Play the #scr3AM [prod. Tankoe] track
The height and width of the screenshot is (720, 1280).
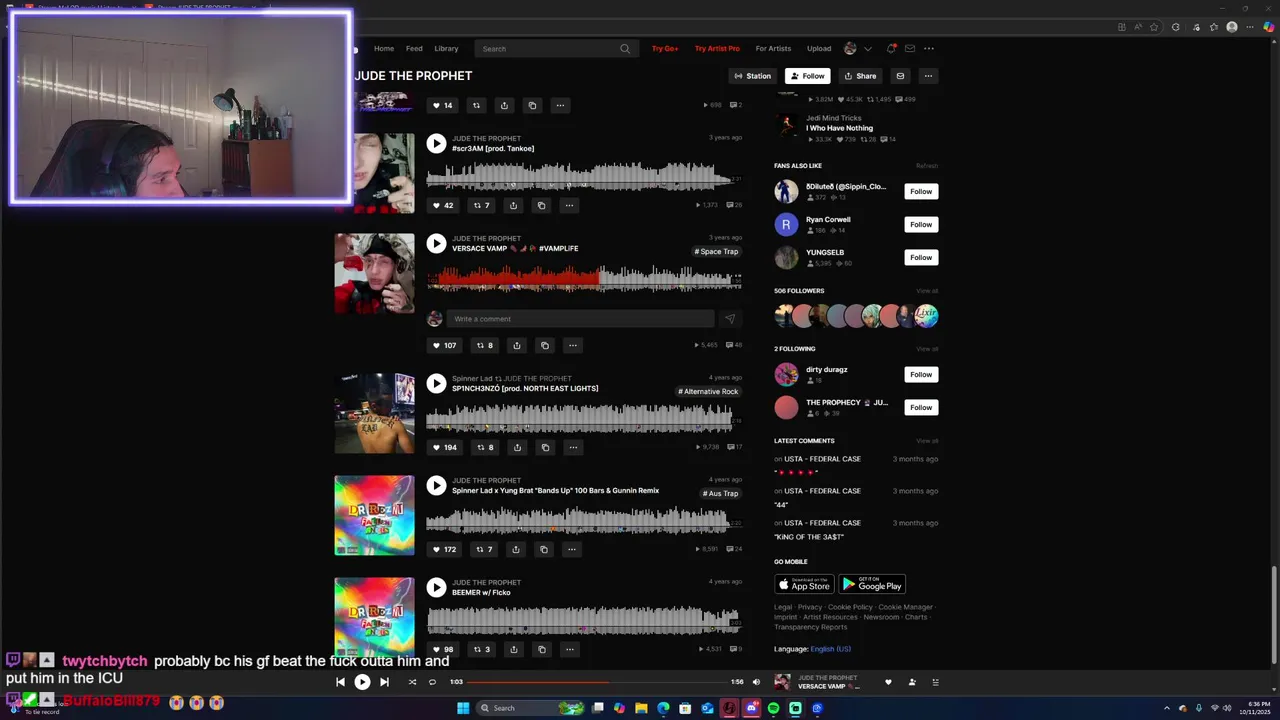click(x=436, y=143)
